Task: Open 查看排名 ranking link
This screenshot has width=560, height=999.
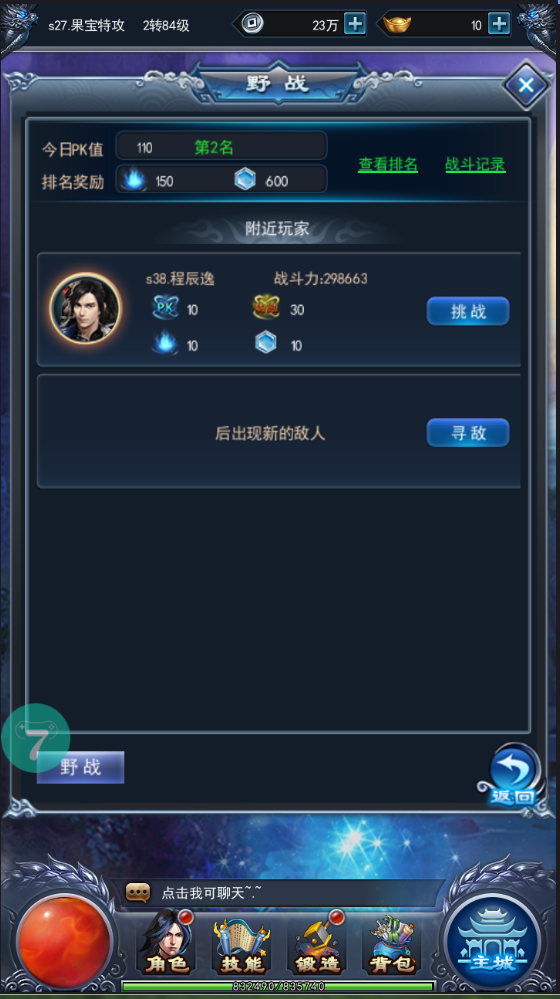Action: point(388,164)
